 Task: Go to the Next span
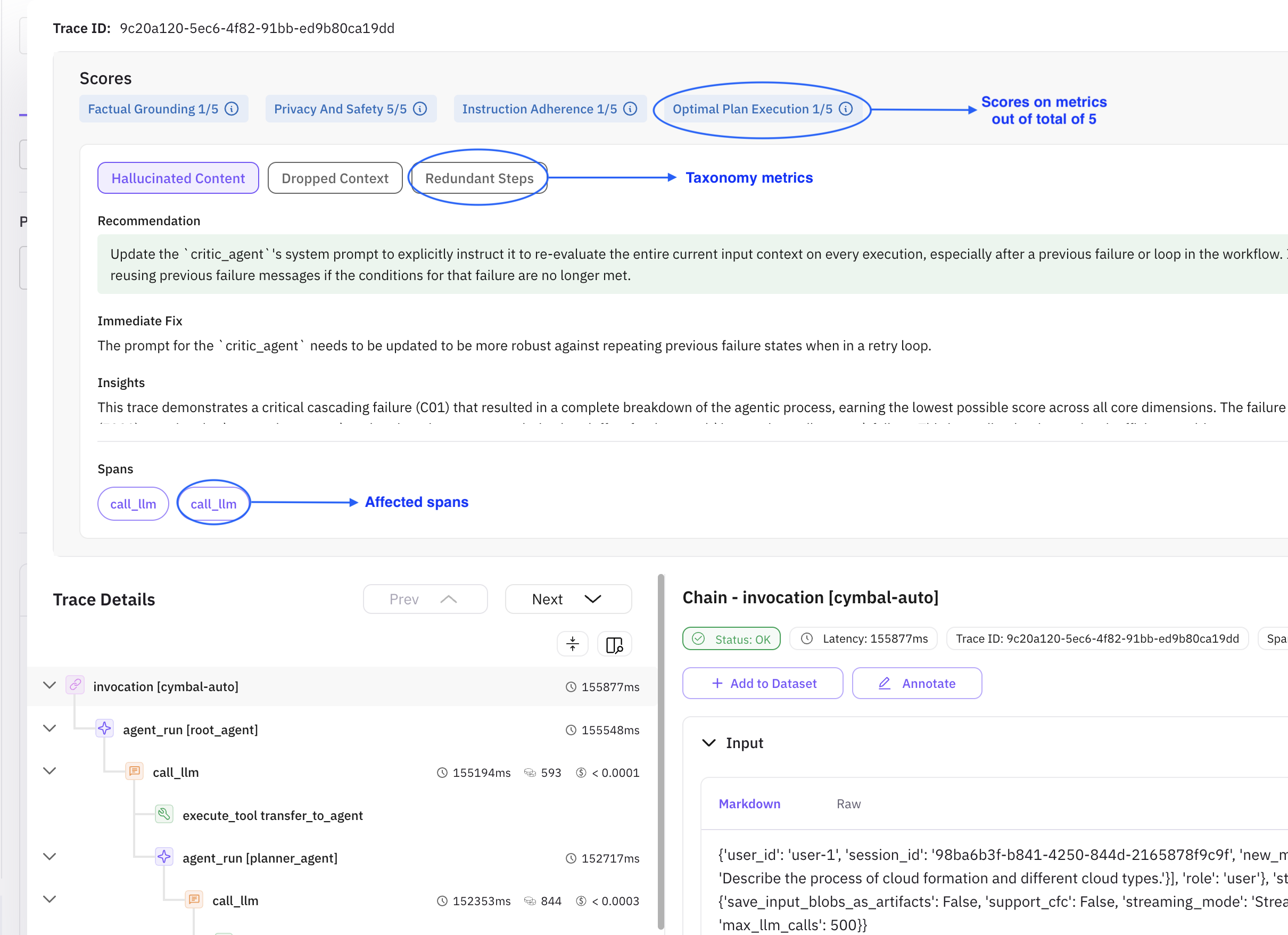pos(568,600)
